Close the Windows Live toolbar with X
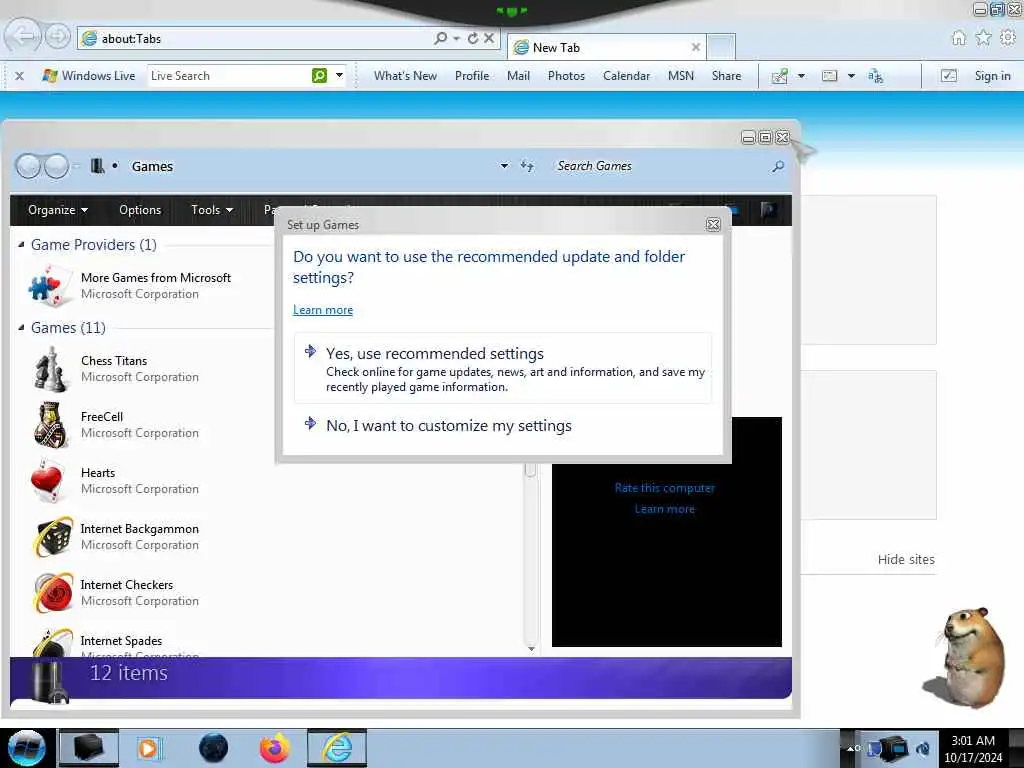This screenshot has height=768, width=1024. [x=20, y=76]
